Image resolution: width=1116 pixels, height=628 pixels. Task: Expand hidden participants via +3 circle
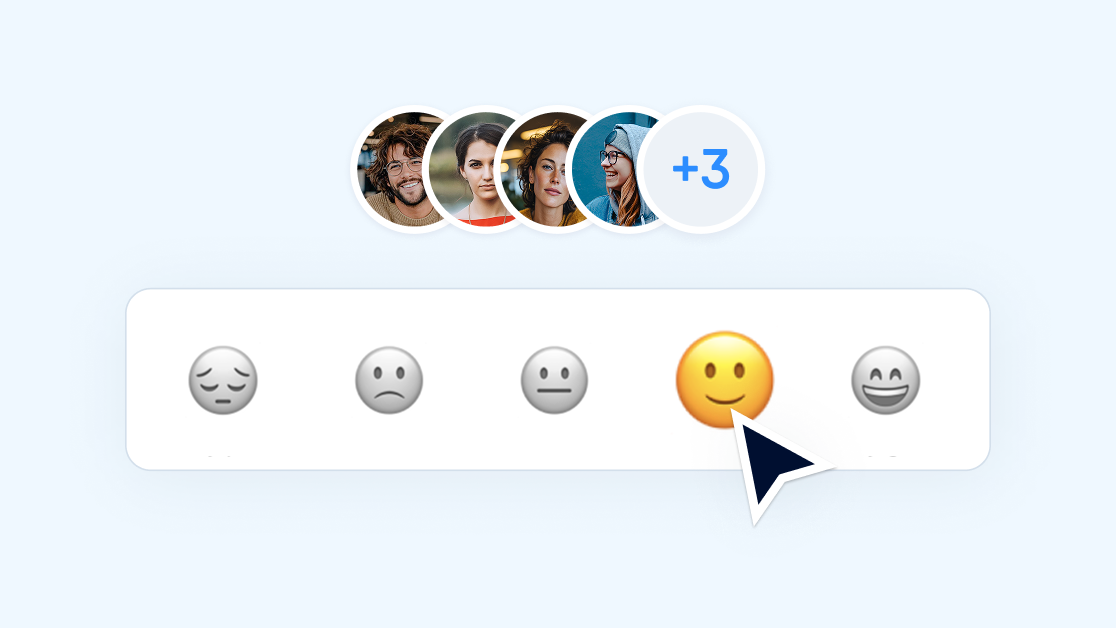701,169
